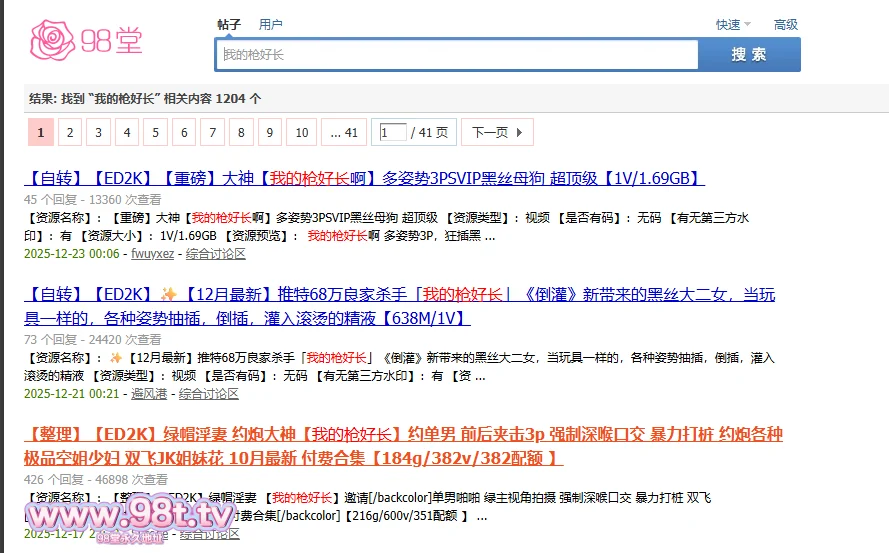Switch to the 帖子 search tab
The height and width of the screenshot is (553, 889).
pyautogui.click(x=229, y=24)
